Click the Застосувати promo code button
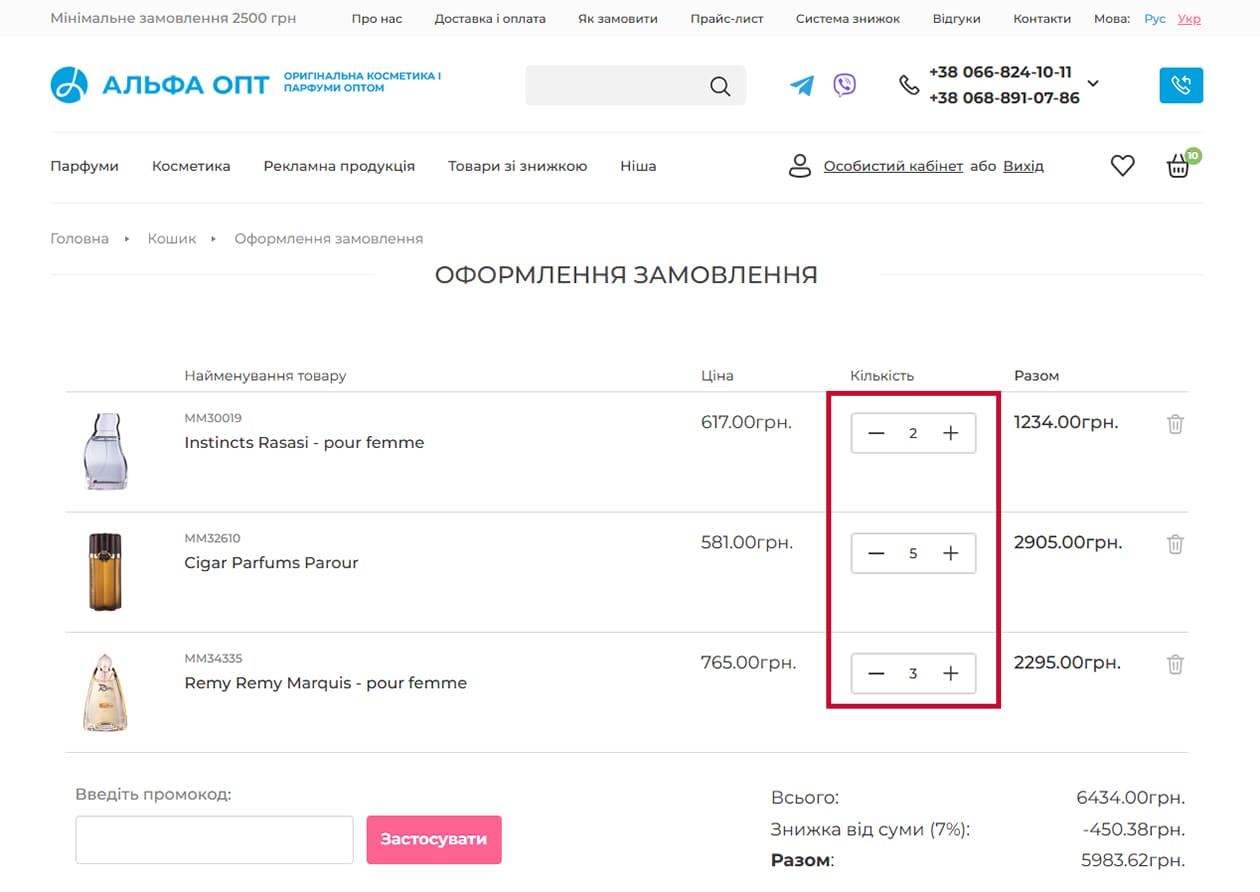The height and width of the screenshot is (892, 1260). [x=434, y=839]
